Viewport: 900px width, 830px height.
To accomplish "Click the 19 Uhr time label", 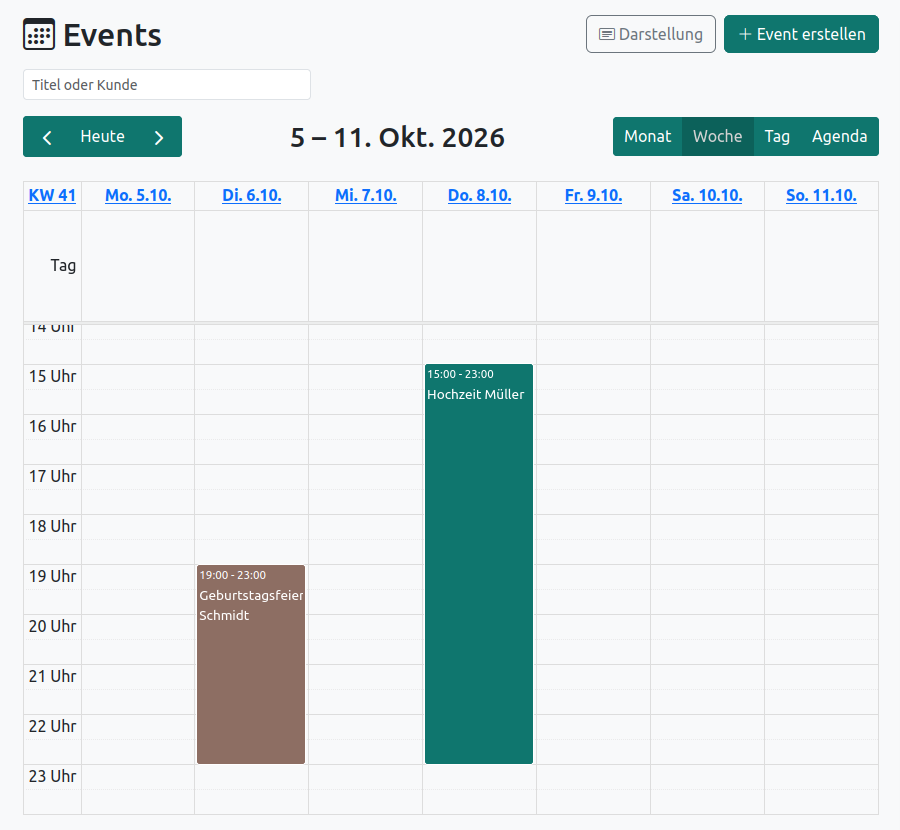I will [x=53, y=576].
